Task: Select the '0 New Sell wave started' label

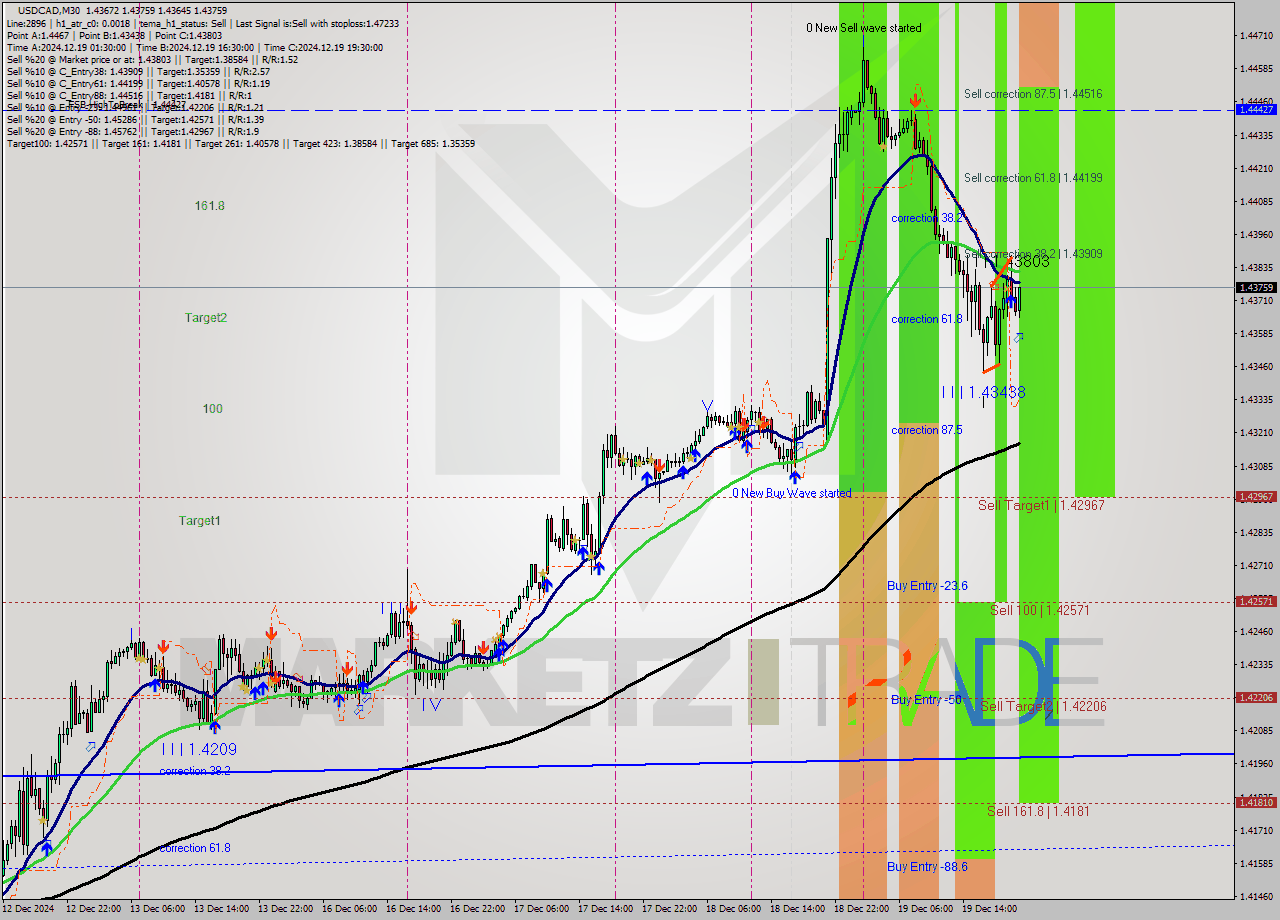Action: pos(864,28)
